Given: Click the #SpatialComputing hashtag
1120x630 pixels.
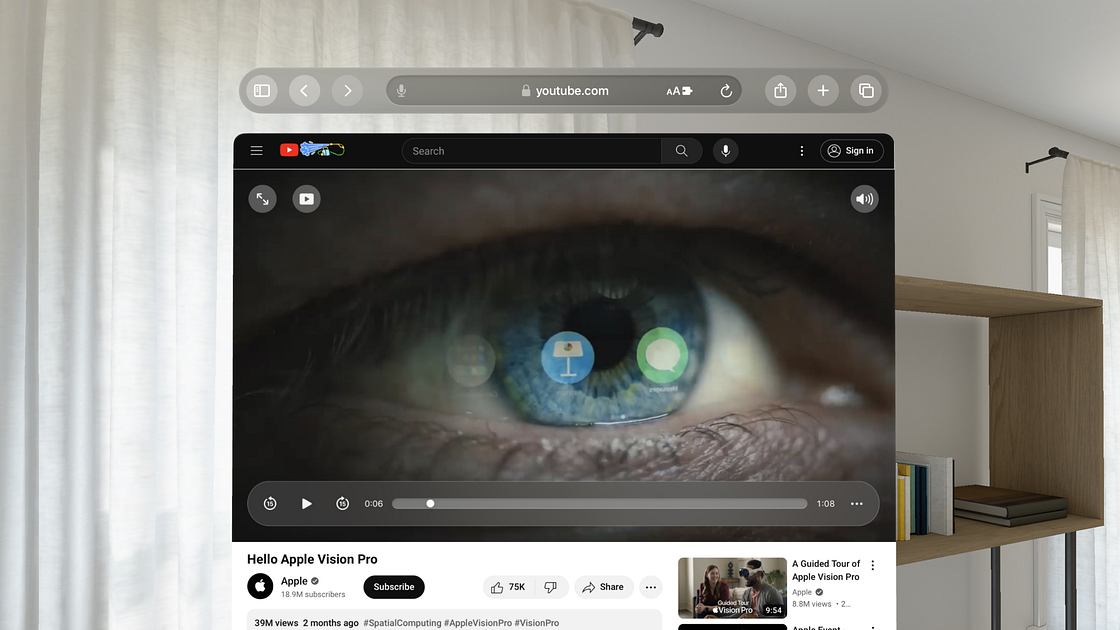Looking at the screenshot, I should [x=402, y=623].
